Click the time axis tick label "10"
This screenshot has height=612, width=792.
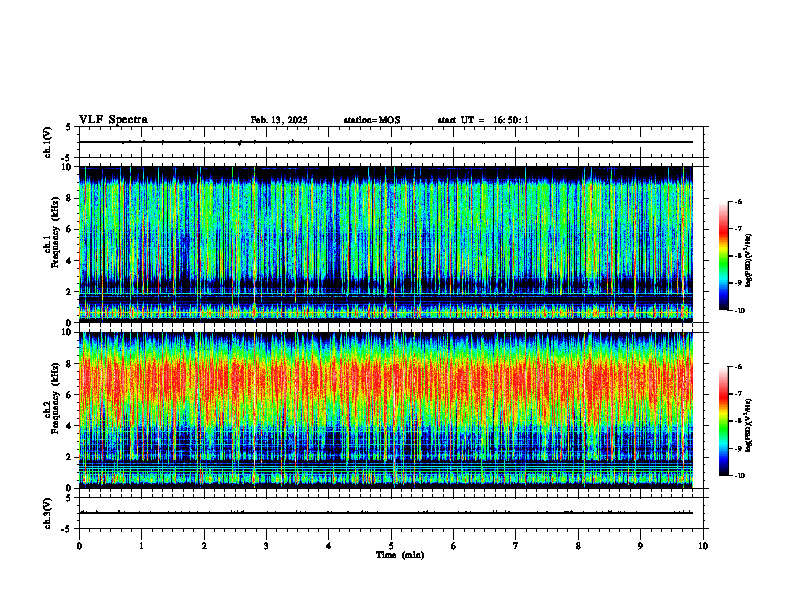click(x=703, y=546)
